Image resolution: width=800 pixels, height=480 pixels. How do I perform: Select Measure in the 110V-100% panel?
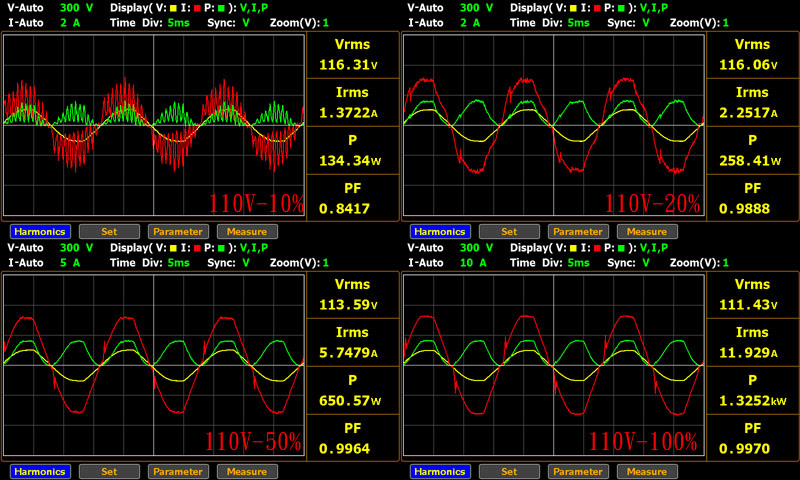[x=647, y=471]
